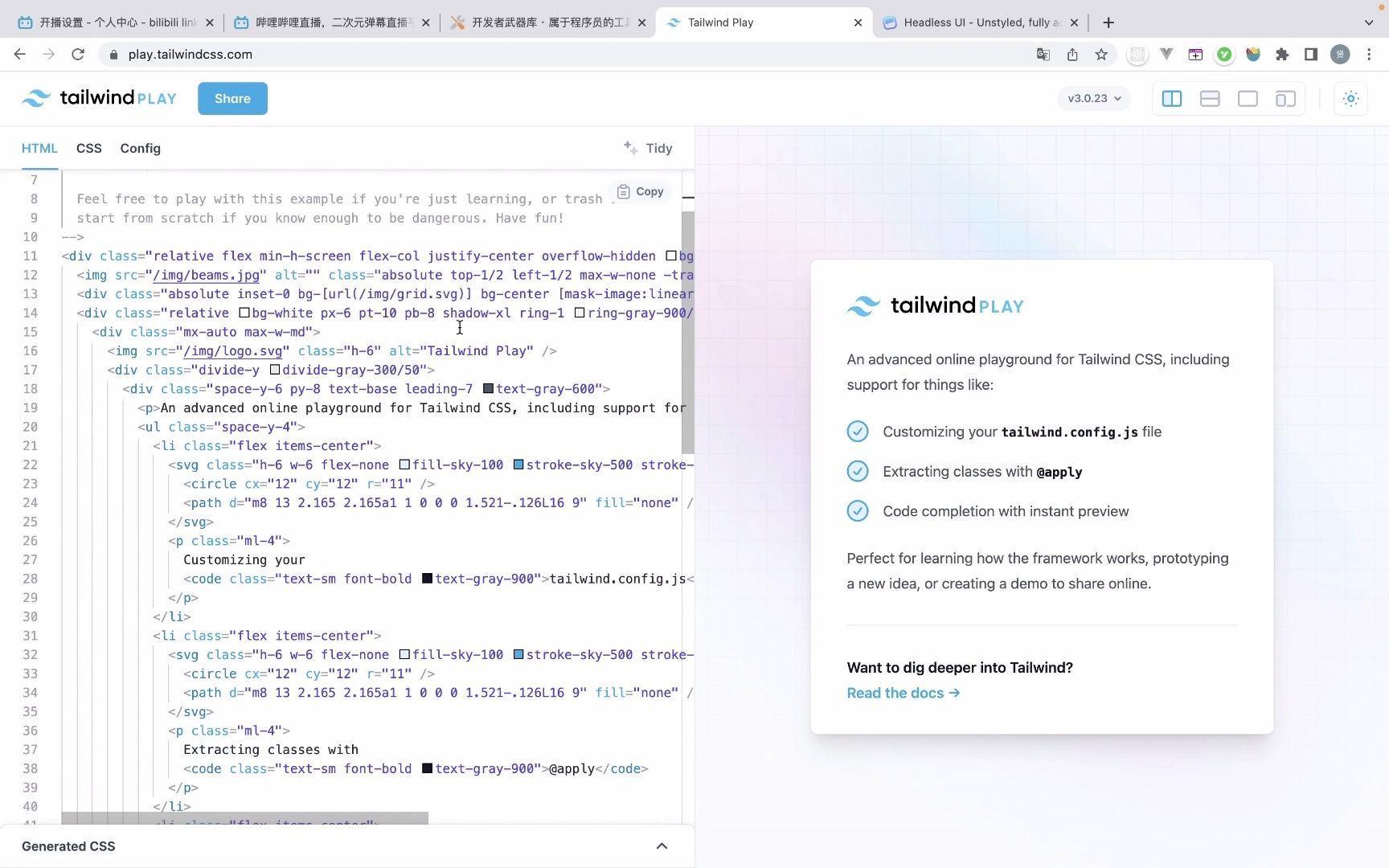Close the Headless UI tab
The image size is (1389, 868).
pos(1074,23)
